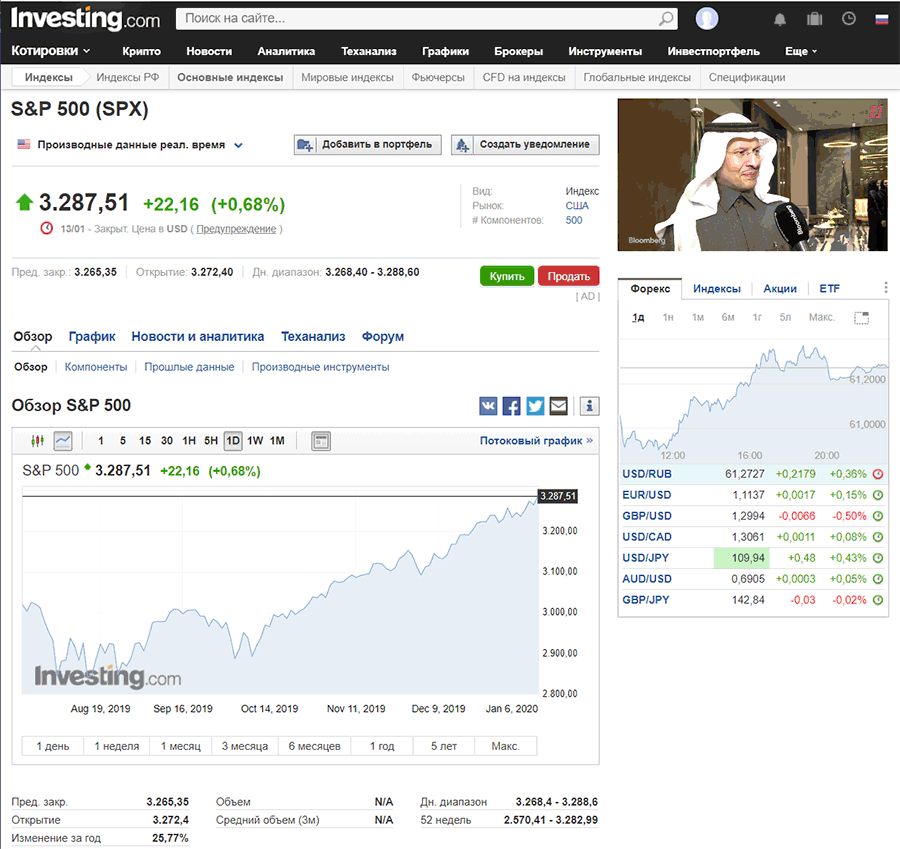900x849 pixels.
Task: Select the area chart type icon
Action: (63, 441)
